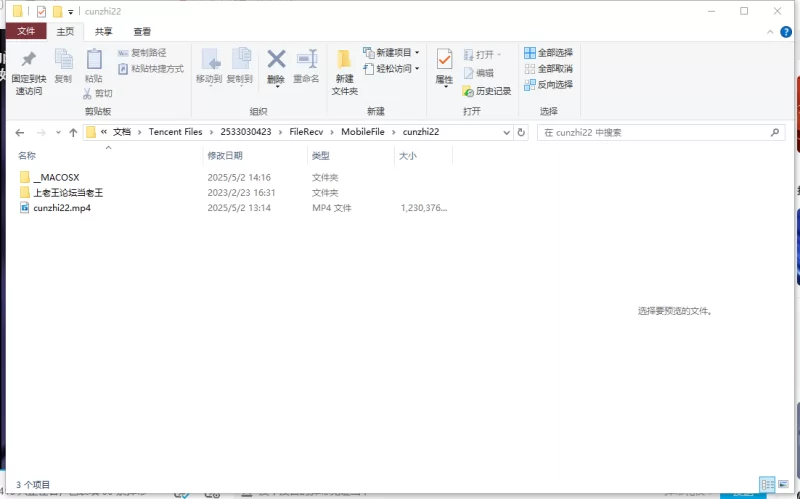Click the date 2023/2/23 16:31
This screenshot has width=800, height=499.
click(x=241, y=193)
